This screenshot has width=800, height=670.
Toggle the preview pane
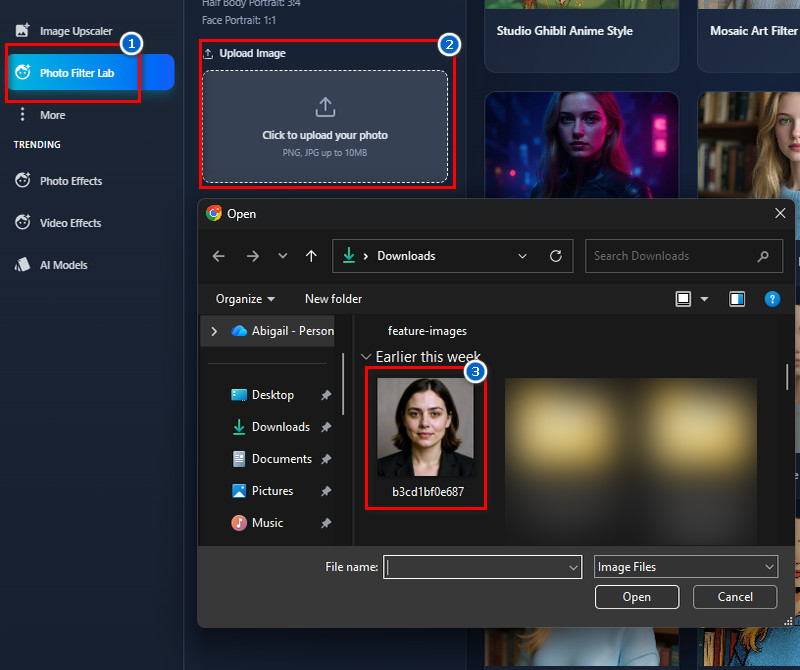(737, 299)
